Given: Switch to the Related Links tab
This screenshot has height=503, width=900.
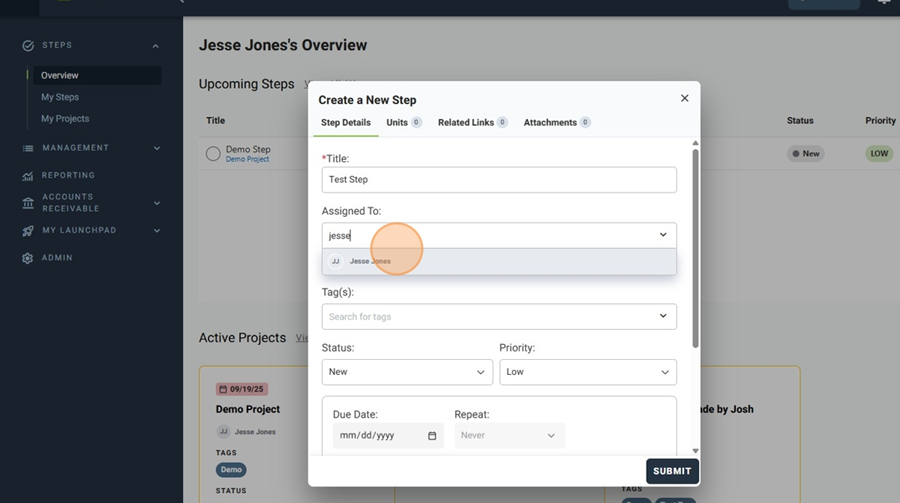Looking at the screenshot, I should click(472, 122).
